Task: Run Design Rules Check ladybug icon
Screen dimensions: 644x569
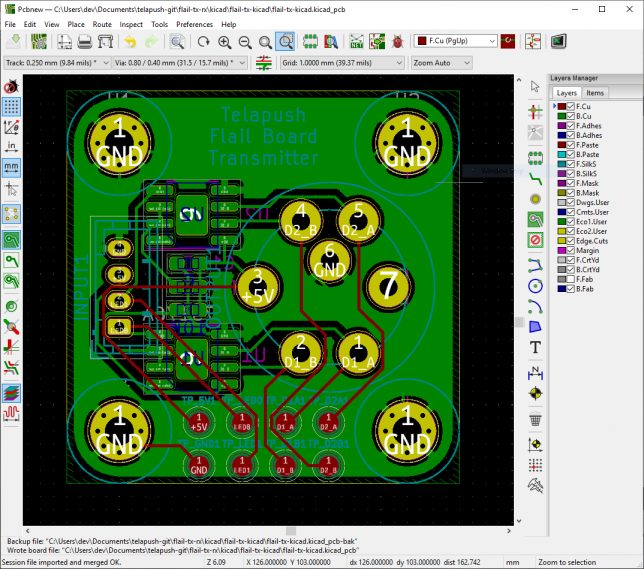Action: pyautogui.click(x=397, y=41)
